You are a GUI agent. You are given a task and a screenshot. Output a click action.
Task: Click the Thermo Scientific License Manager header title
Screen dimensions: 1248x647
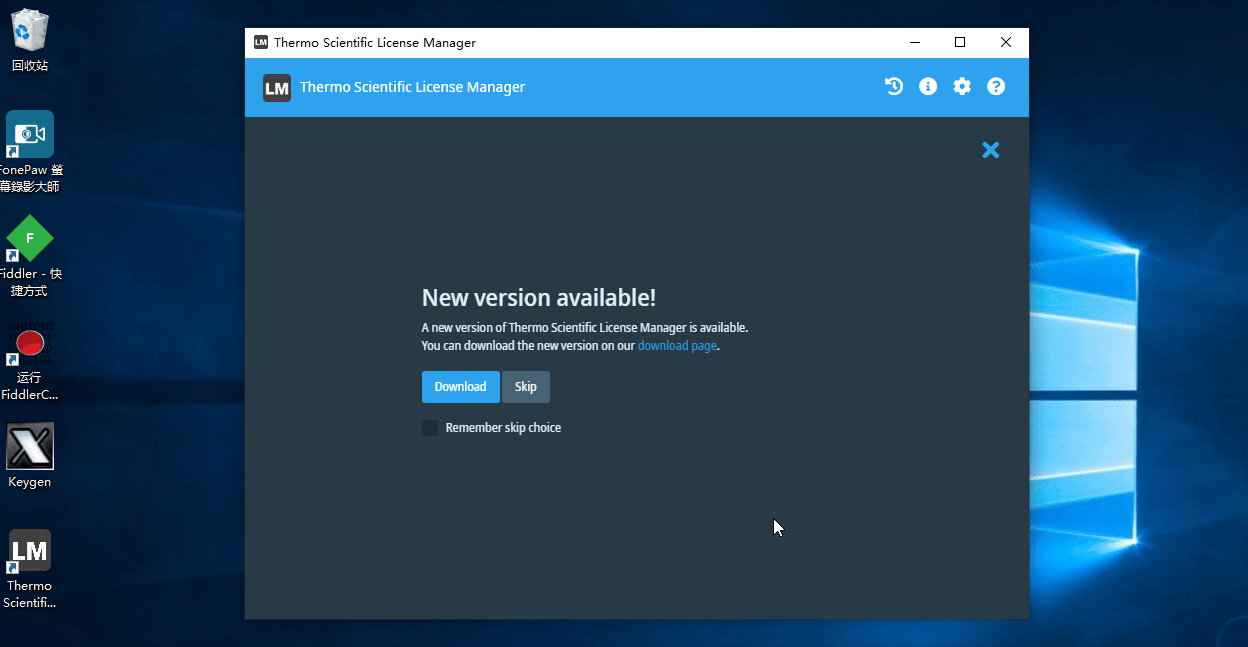412,87
